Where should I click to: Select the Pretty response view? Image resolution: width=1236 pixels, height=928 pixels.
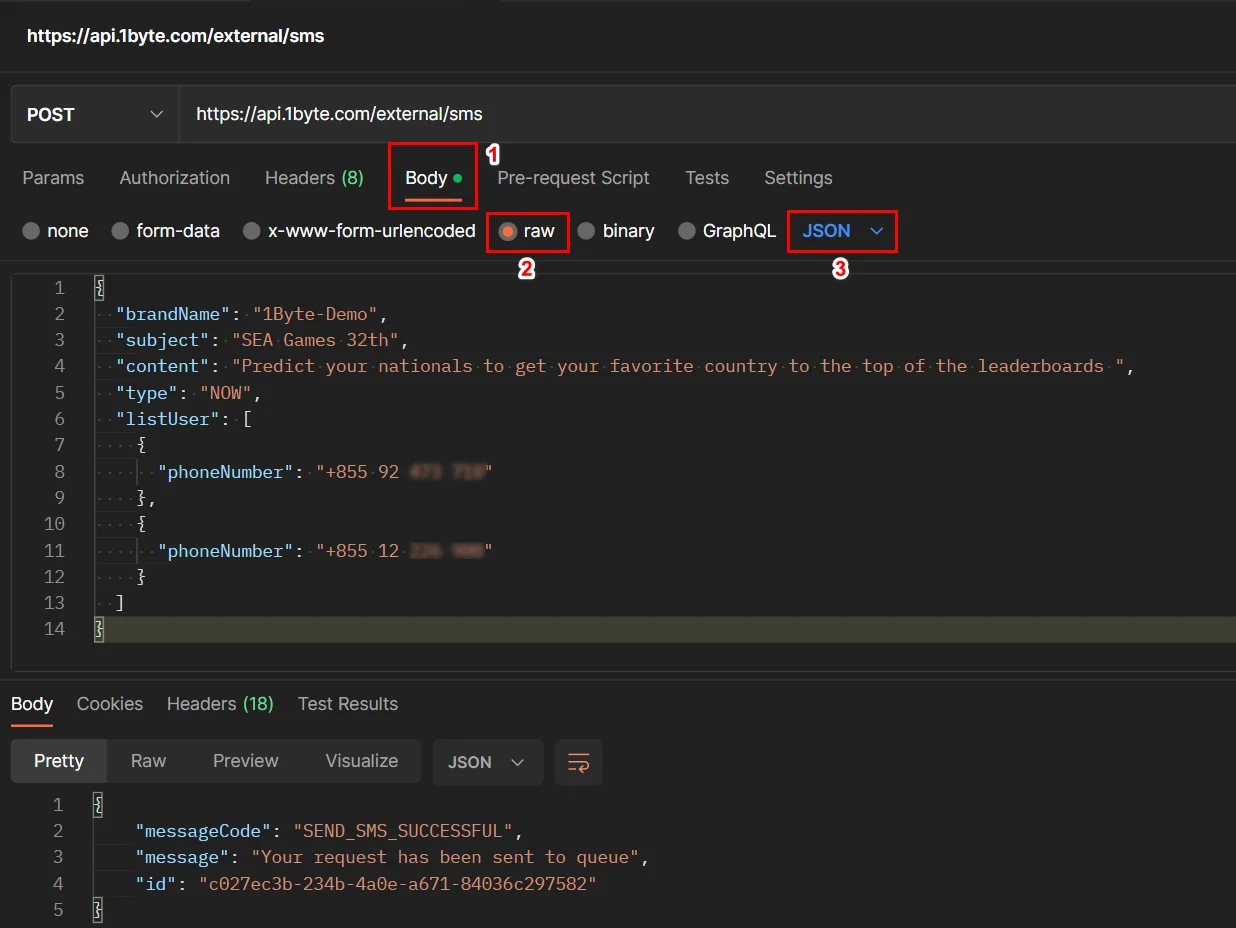tap(59, 761)
